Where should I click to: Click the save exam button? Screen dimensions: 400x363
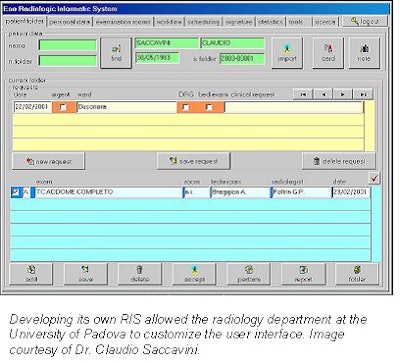85,274
